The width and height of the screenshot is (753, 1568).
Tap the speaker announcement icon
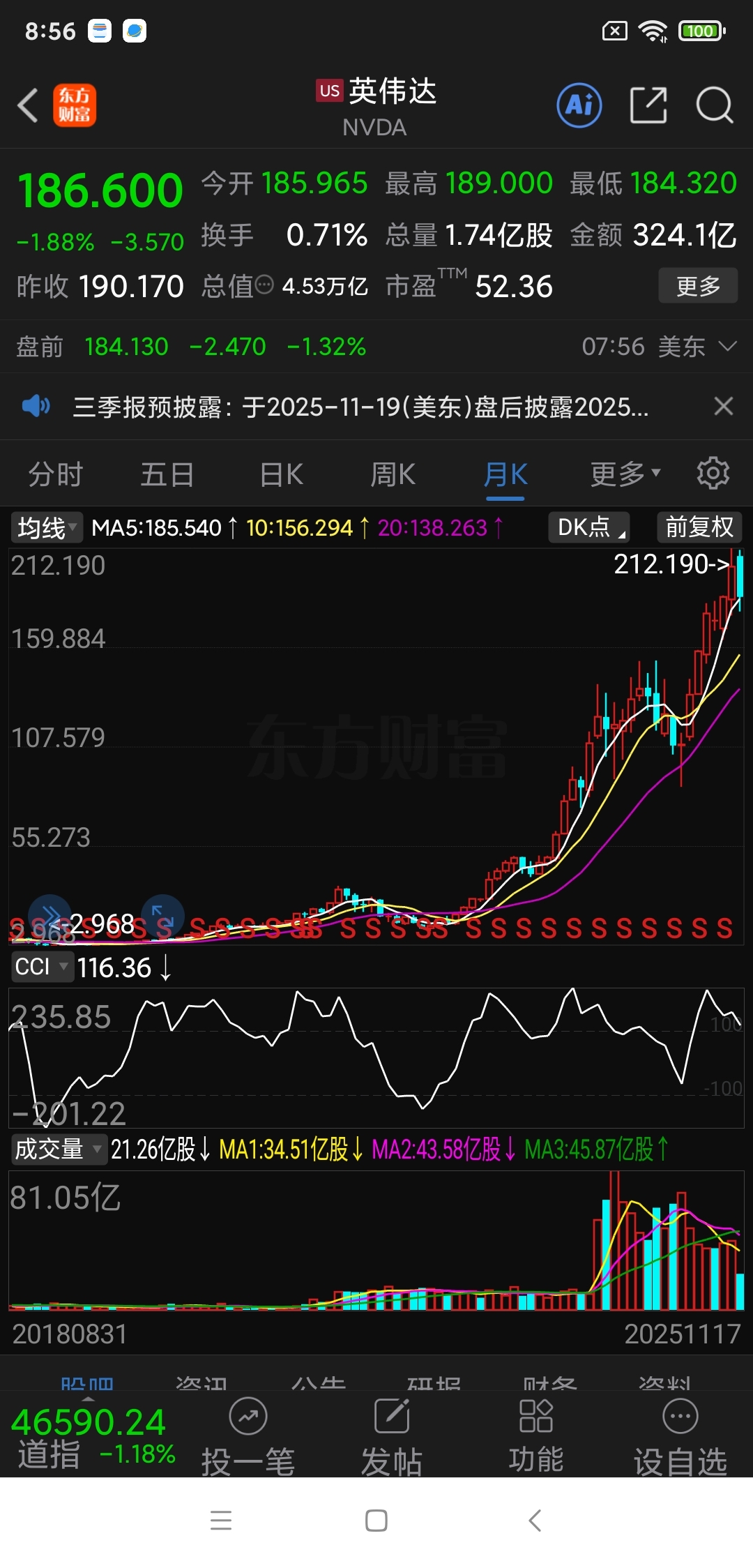pos(36,406)
